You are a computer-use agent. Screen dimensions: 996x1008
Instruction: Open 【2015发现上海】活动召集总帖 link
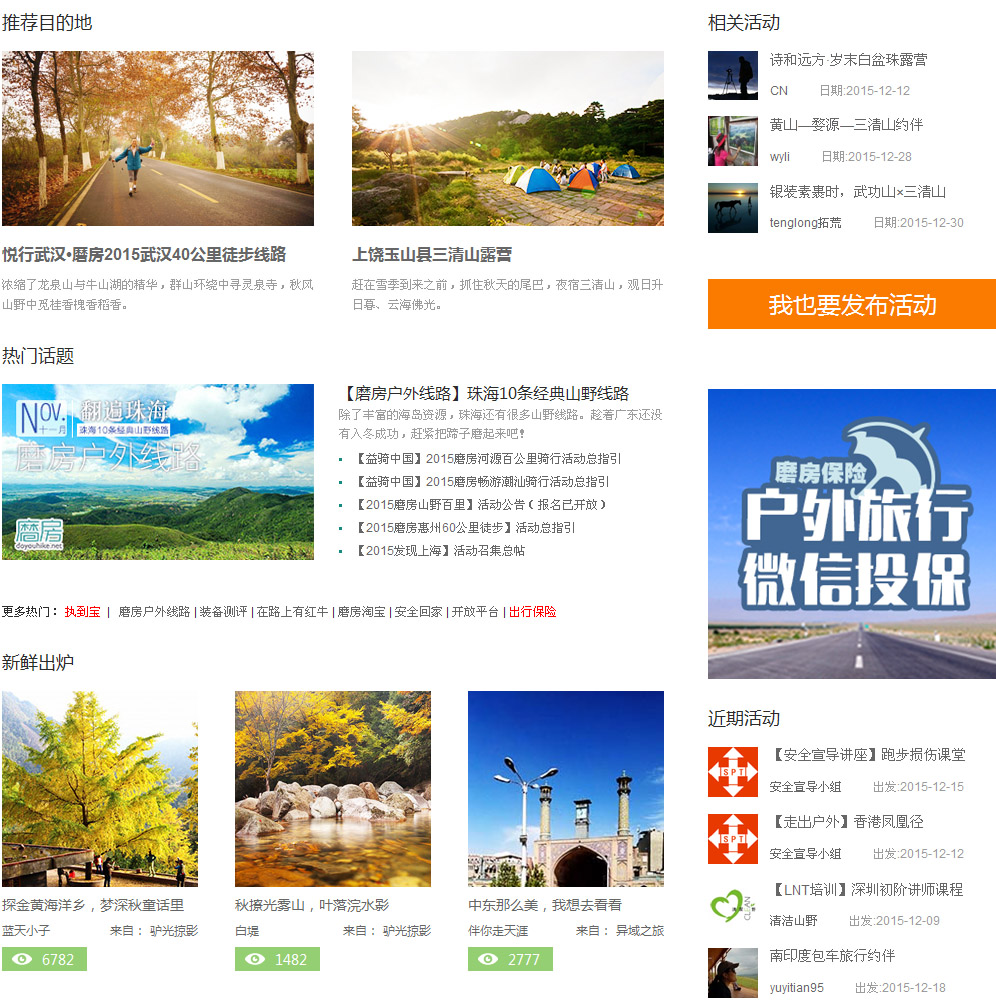(x=440, y=551)
